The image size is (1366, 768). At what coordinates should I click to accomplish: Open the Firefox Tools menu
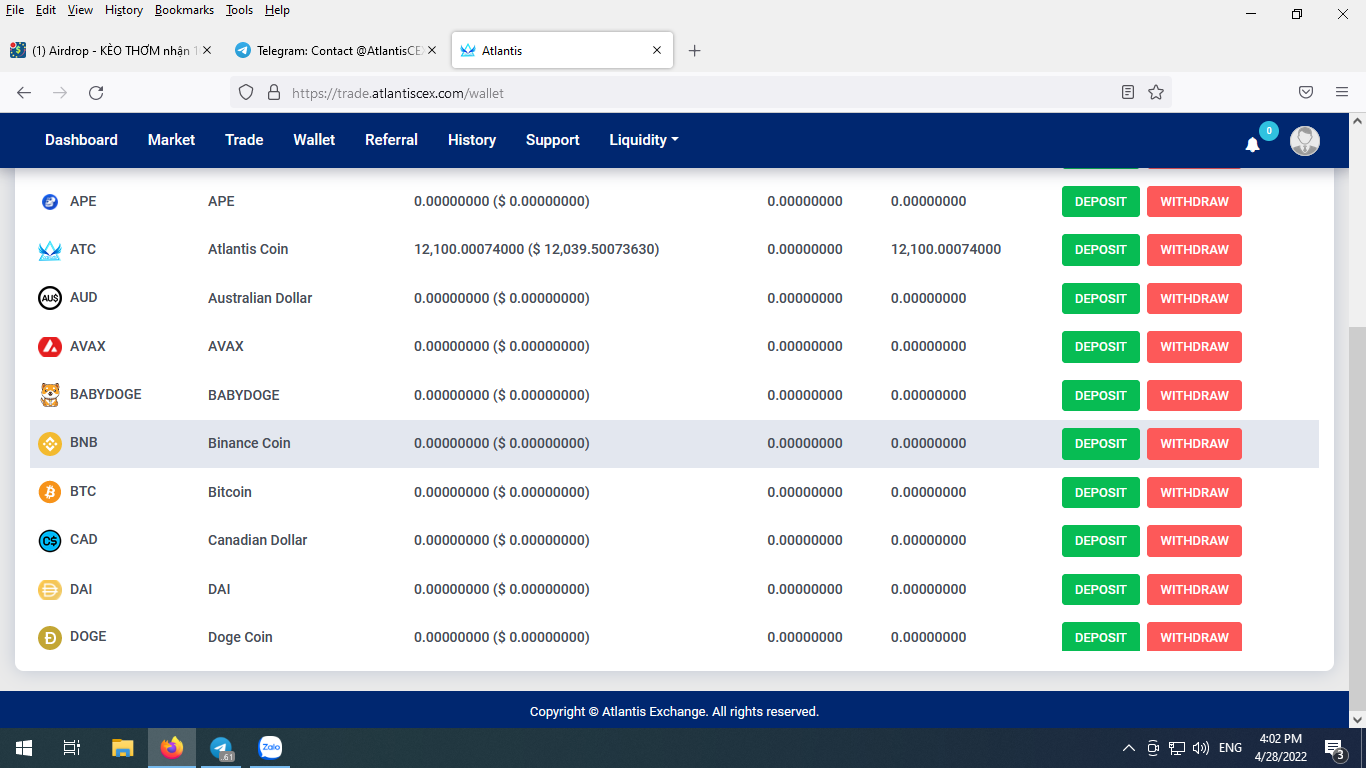point(239,10)
